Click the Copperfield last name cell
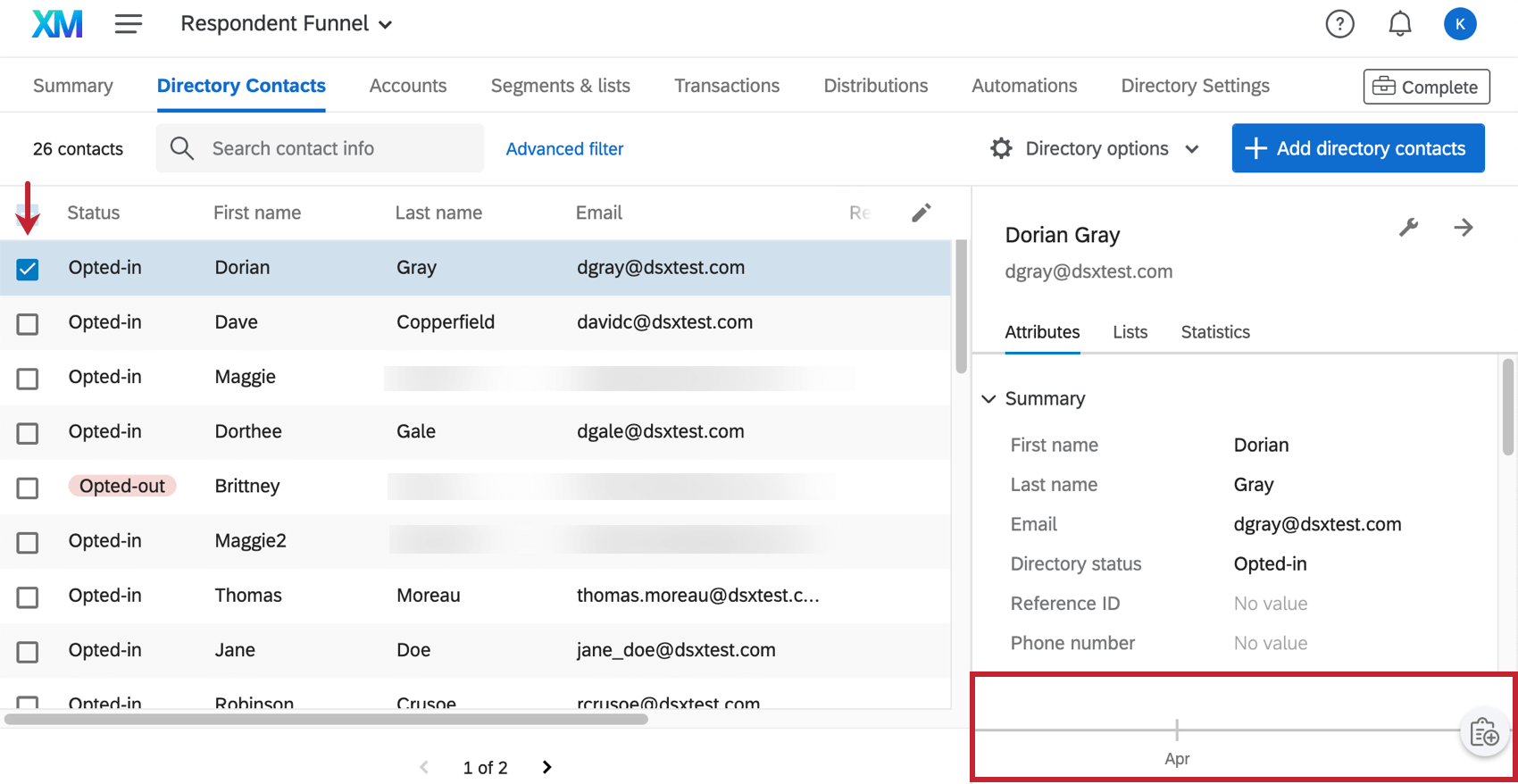Viewport: 1518px width, 784px height. point(446,322)
